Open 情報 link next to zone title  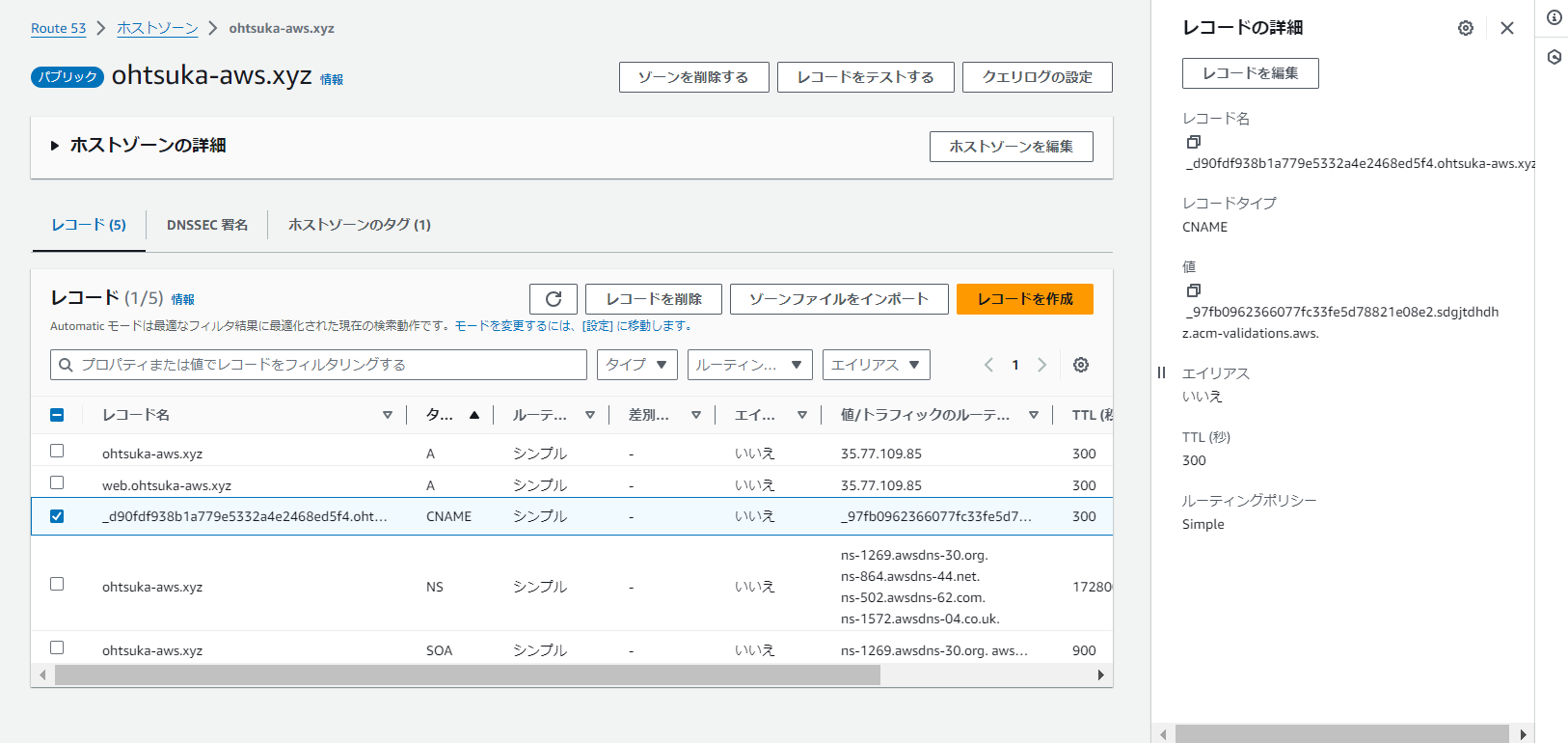pos(332,80)
